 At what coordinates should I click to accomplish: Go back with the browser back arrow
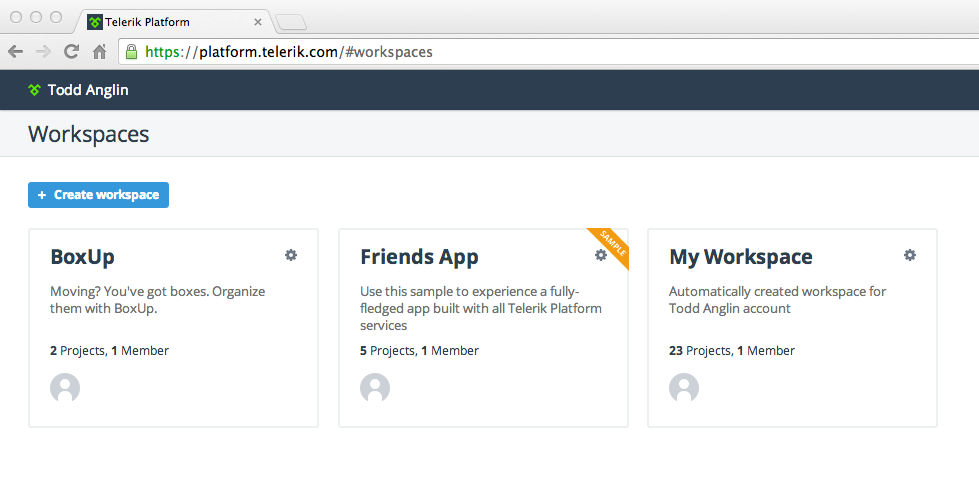coord(16,52)
